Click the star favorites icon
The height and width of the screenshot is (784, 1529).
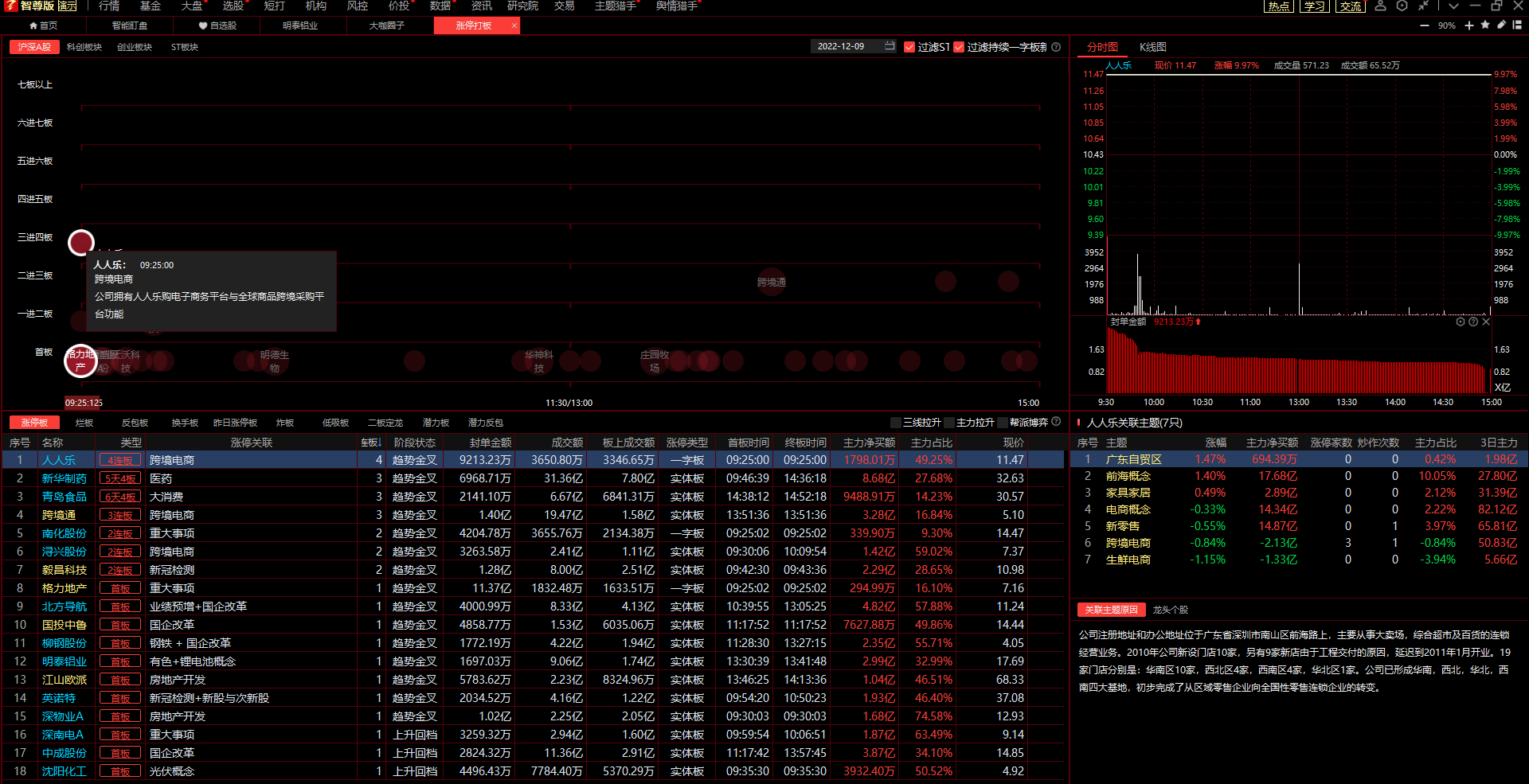tap(1485, 25)
